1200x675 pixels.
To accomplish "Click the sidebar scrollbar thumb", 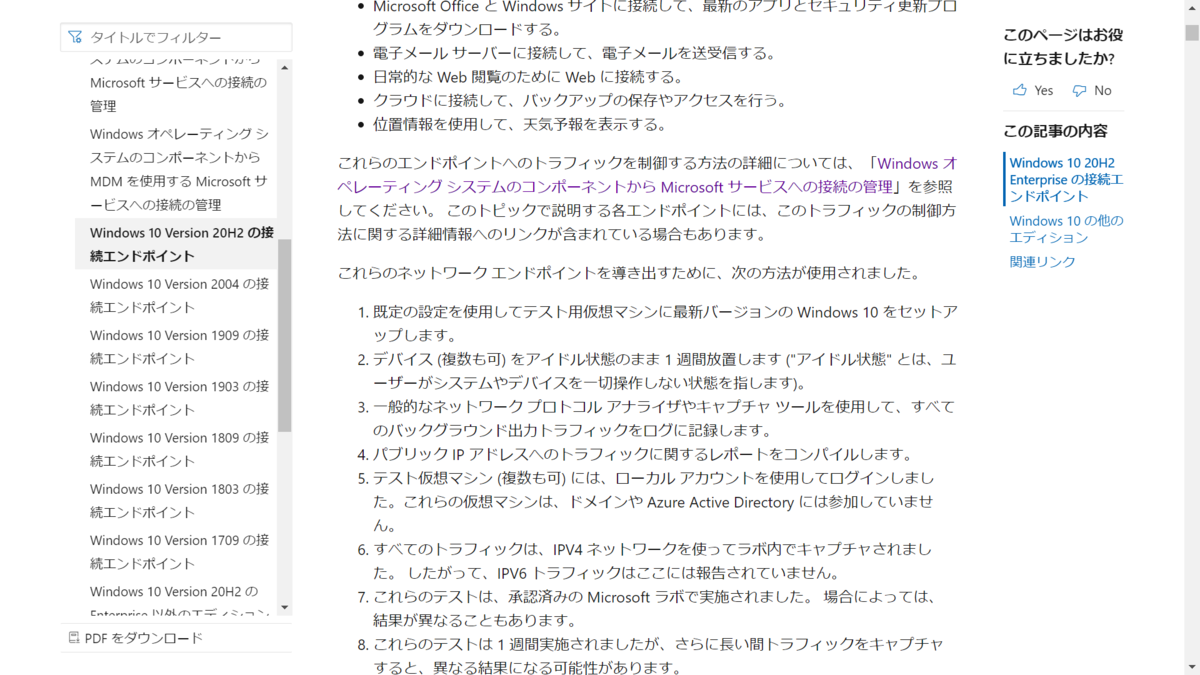I will tap(284, 335).
